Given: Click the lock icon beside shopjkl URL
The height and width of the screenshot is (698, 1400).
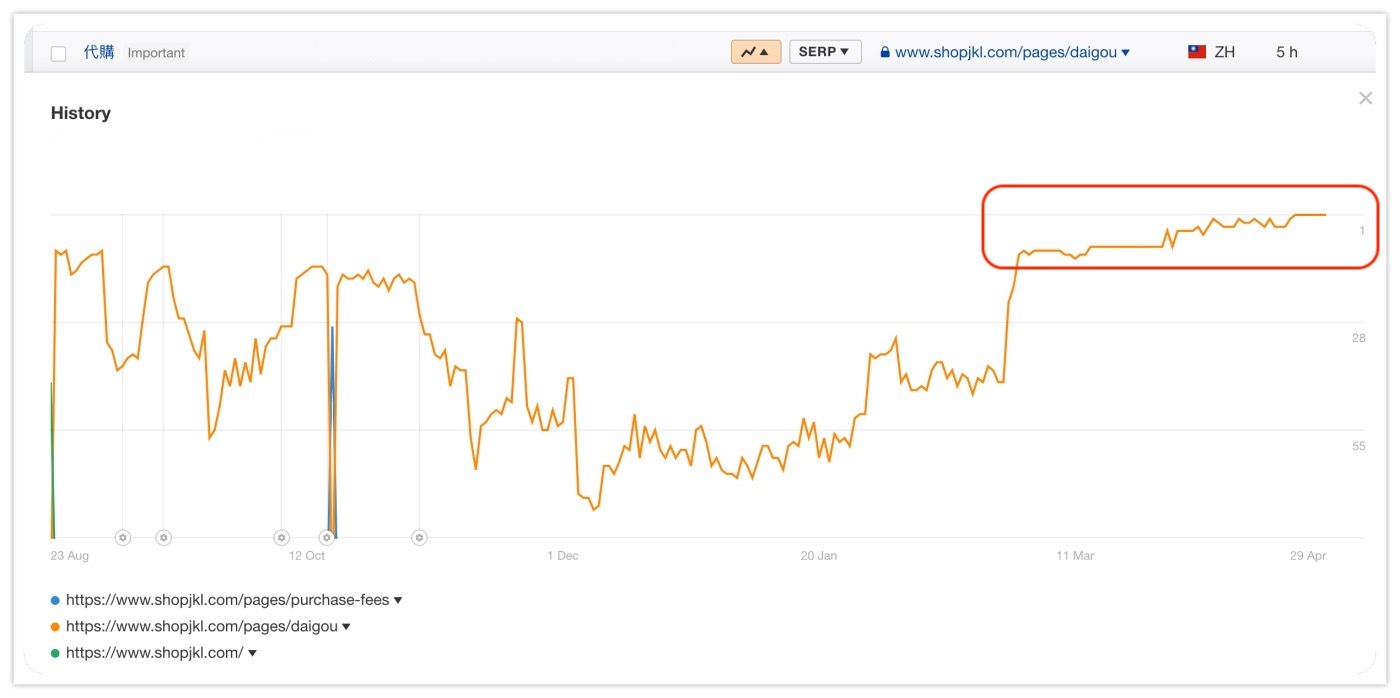Looking at the screenshot, I should [x=885, y=52].
